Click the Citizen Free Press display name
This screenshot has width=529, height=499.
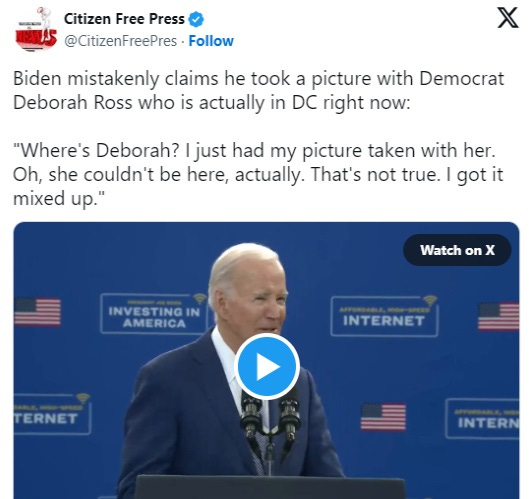coord(124,19)
